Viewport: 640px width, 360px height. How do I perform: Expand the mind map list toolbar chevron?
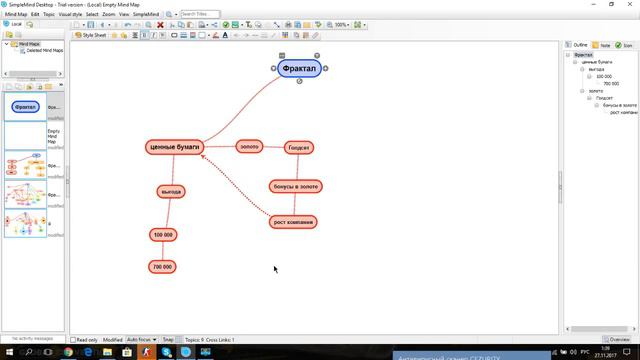click(61, 85)
